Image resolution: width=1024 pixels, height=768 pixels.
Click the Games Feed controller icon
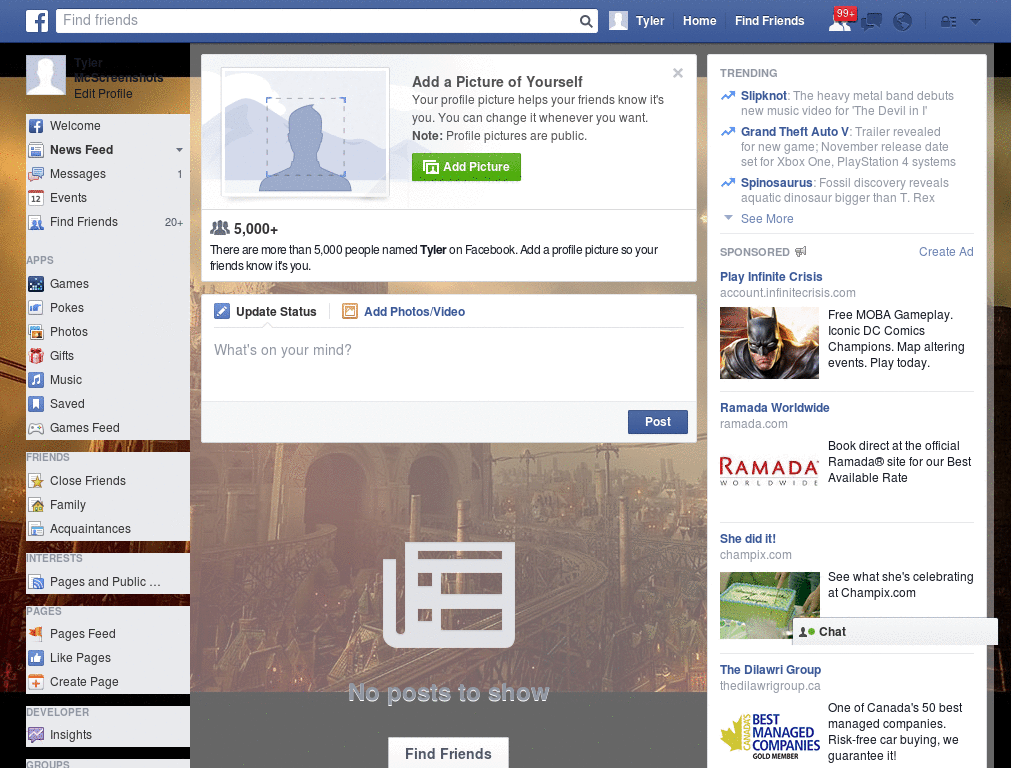click(36, 428)
